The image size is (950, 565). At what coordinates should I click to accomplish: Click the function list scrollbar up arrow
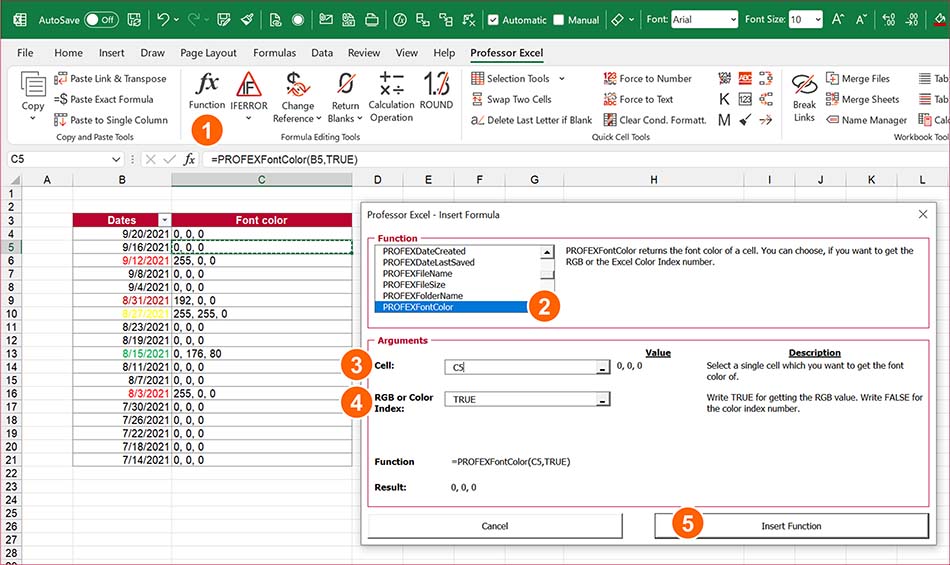click(547, 252)
